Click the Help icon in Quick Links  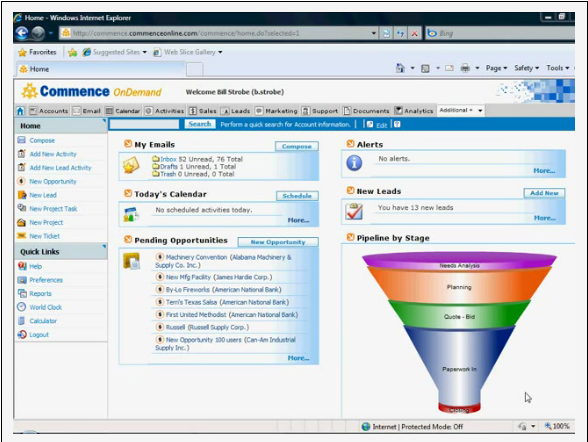coord(22,266)
